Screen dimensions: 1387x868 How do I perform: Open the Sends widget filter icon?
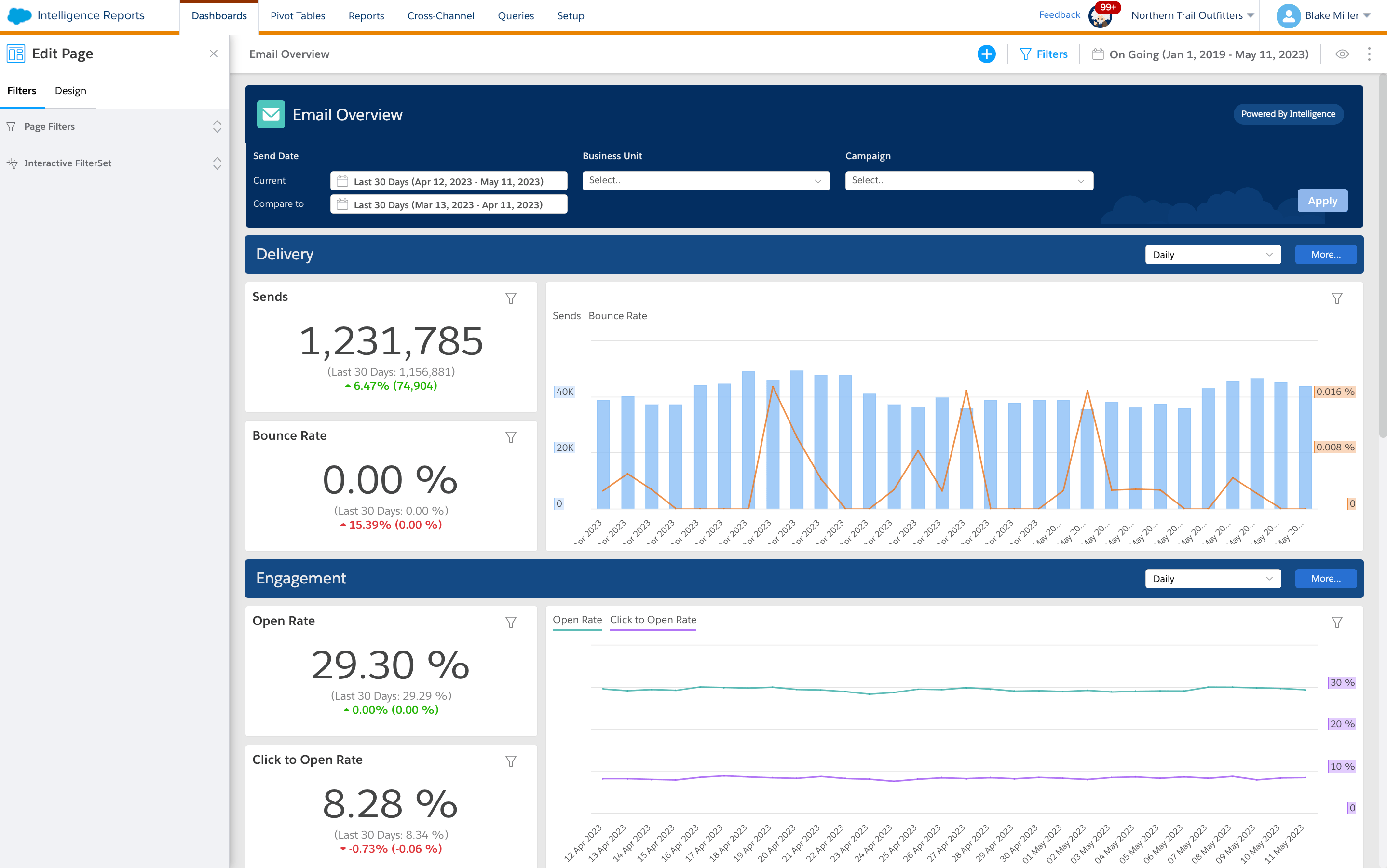pyautogui.click(x=510, y=298)
